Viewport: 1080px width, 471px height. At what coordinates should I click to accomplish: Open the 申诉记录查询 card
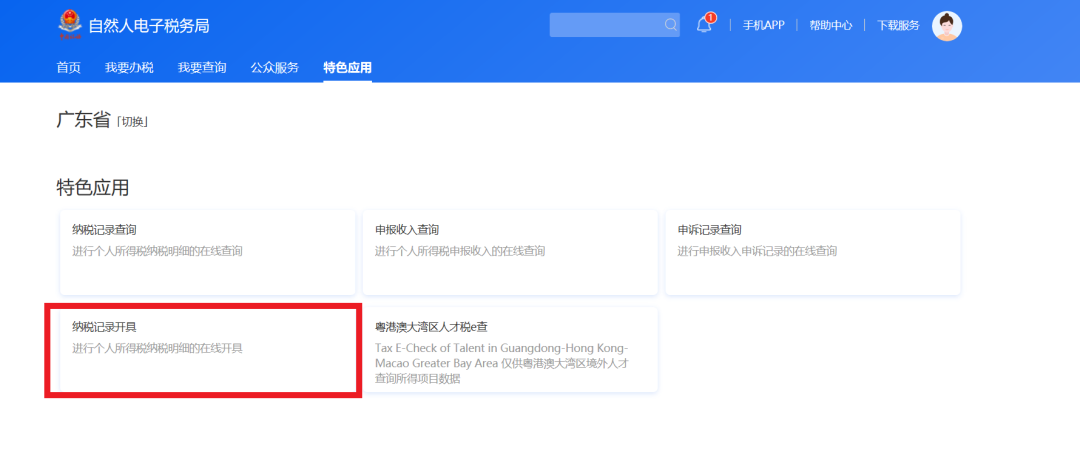click(x=813, y=252)
